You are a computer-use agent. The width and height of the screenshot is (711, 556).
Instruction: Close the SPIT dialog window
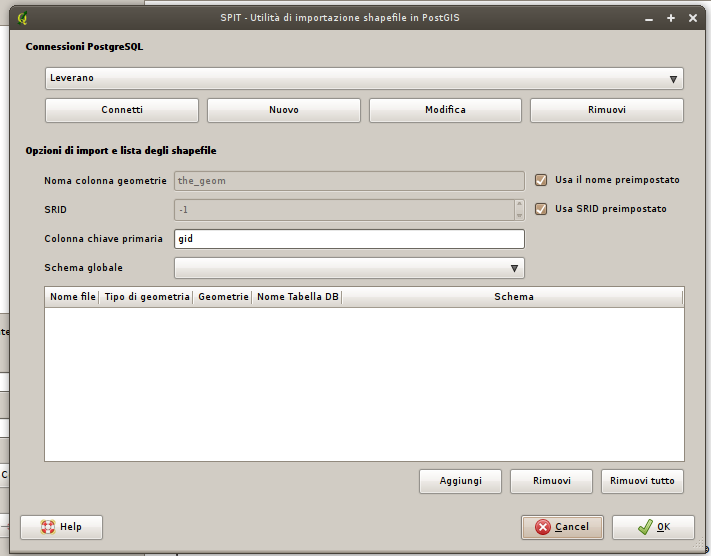[692, 18]
